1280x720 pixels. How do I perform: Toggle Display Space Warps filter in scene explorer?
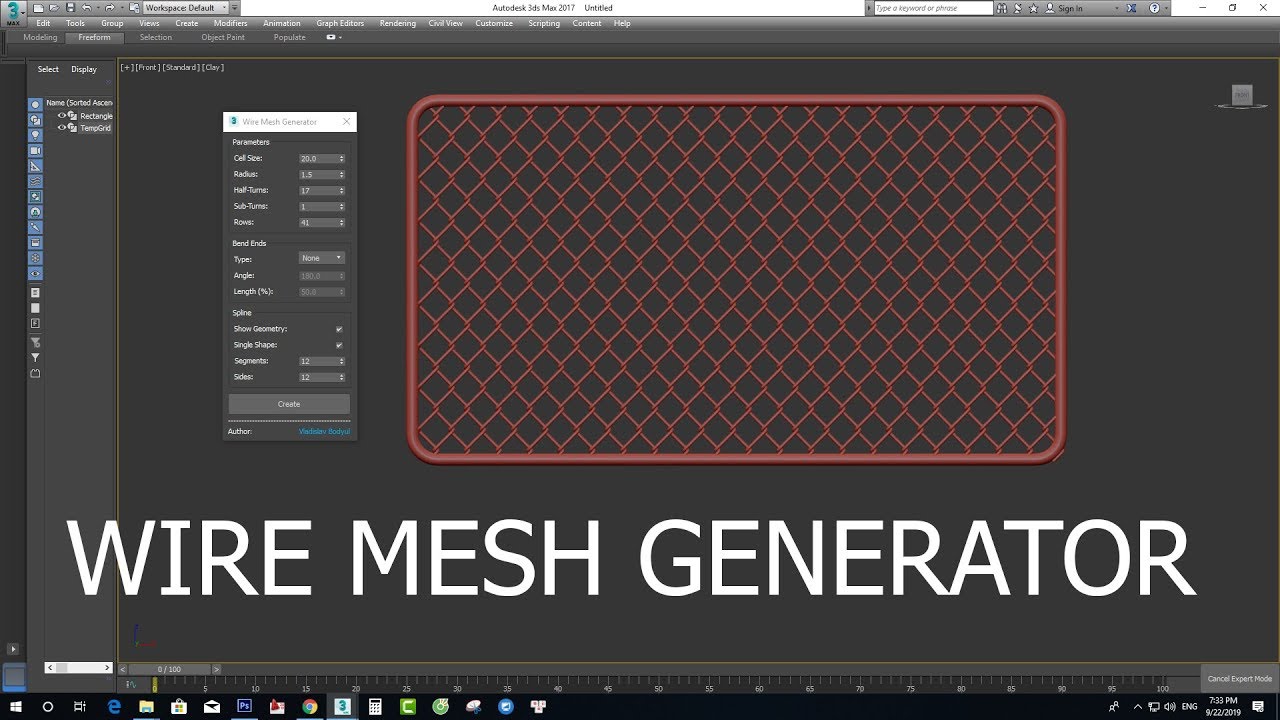[35, 181]
